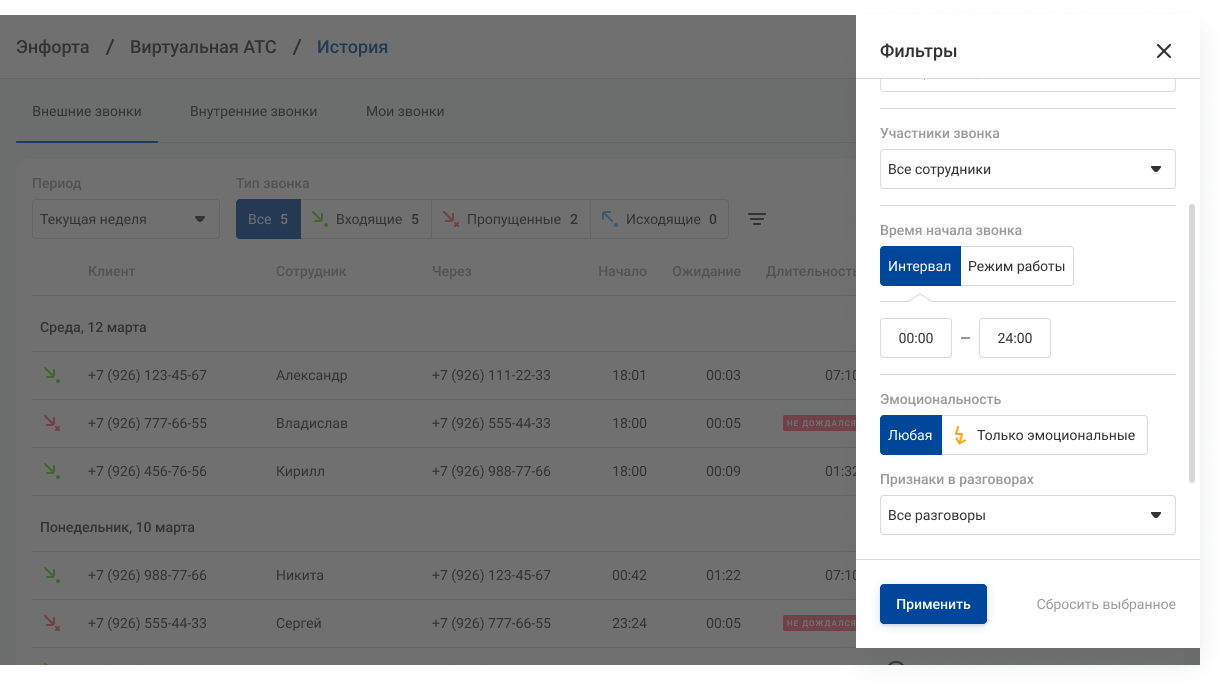1230x693 pixels.
Task: Open the Период dropdown showing Текущая неделя
Action: 125,219
